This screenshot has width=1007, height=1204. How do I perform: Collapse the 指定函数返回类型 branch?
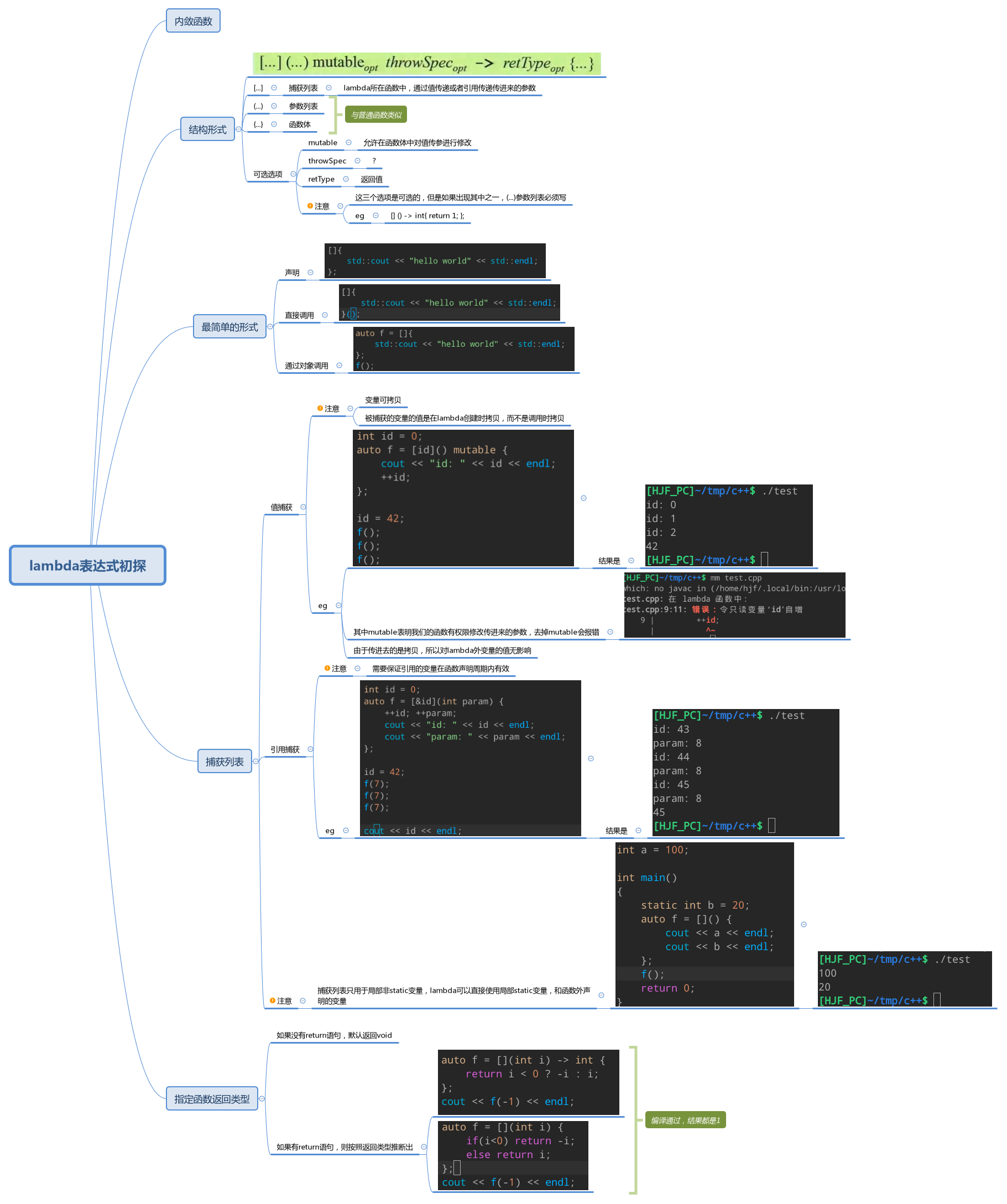pos(262,1098)
